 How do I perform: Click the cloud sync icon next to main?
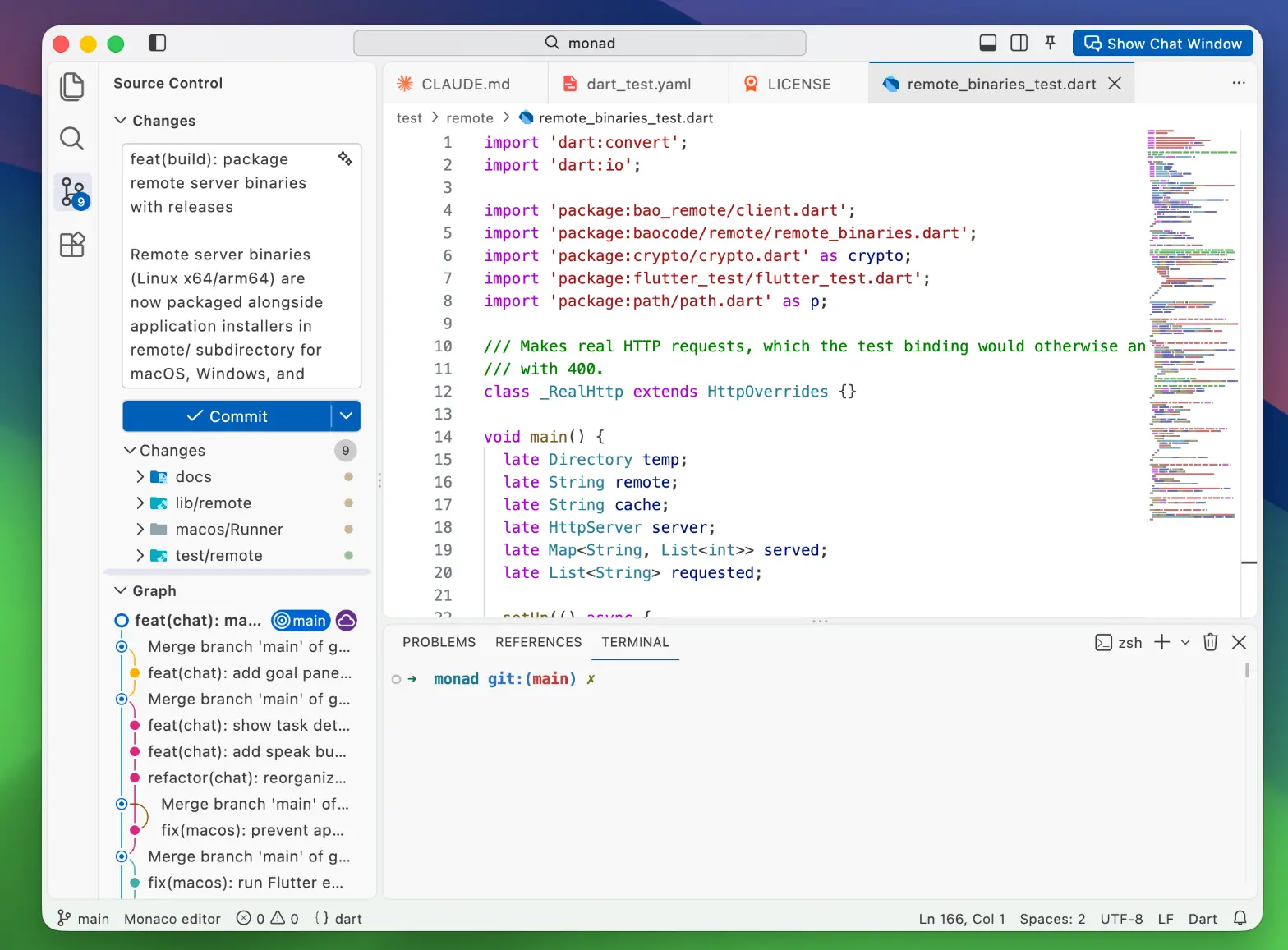pos(347,621)
